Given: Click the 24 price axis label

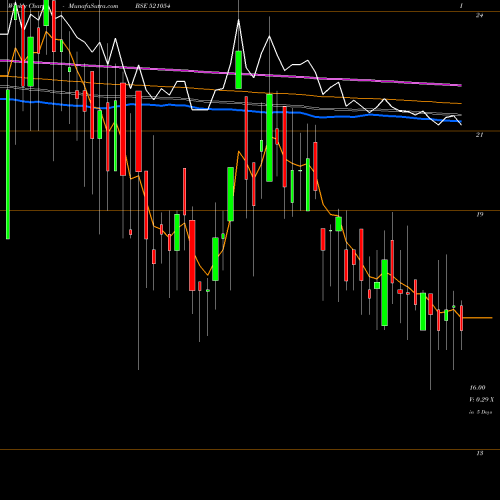Looking at the screenshot, I should (x=479, y=15).
